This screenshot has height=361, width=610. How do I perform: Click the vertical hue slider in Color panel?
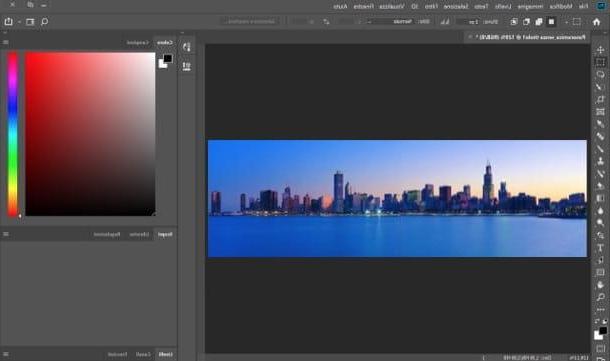click(12, 134)
